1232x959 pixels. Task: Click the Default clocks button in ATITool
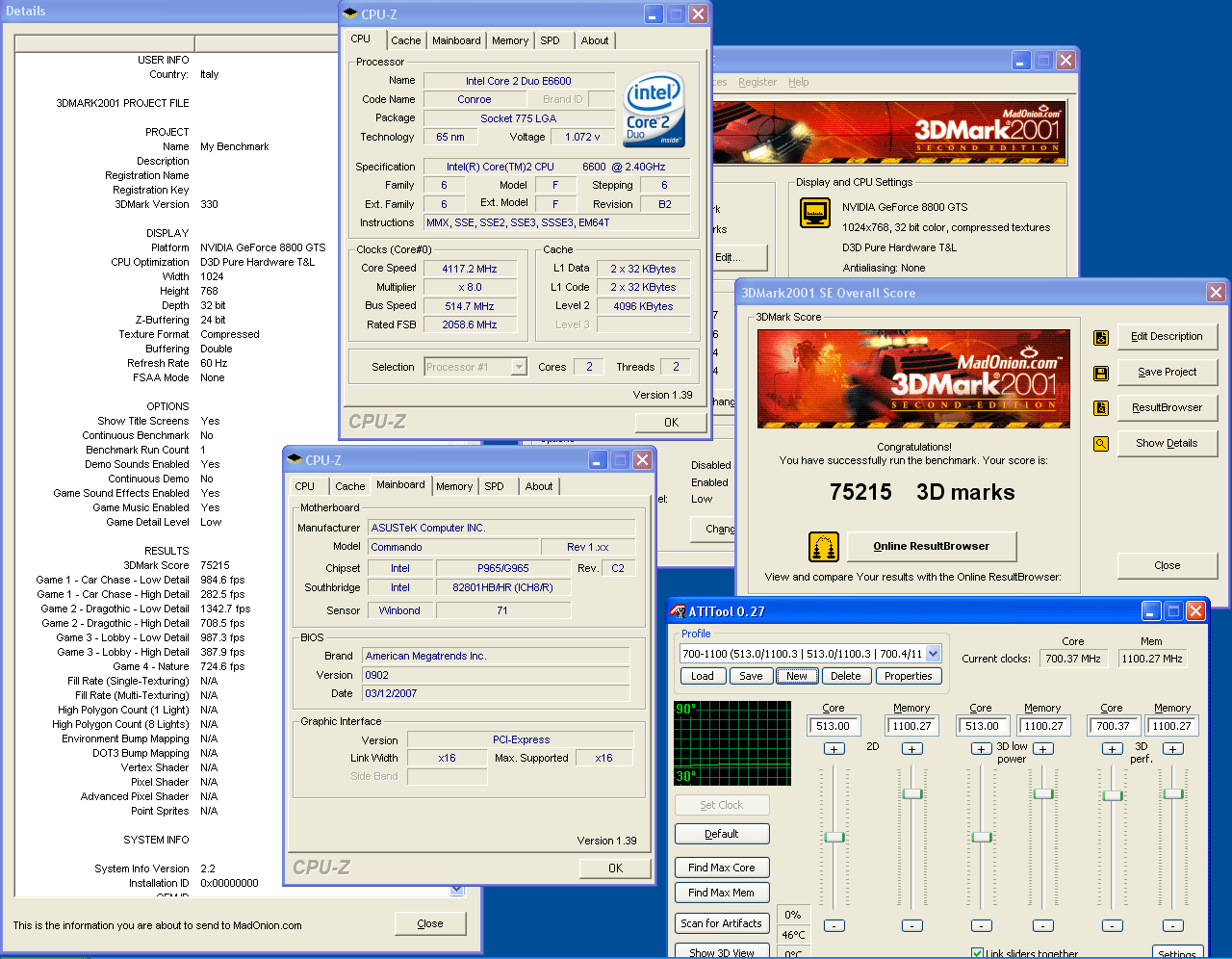(x=722, y=835)
